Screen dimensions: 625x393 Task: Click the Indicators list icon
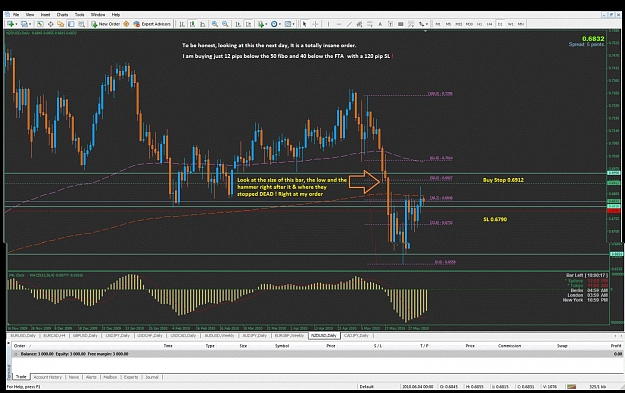point(261,24)
